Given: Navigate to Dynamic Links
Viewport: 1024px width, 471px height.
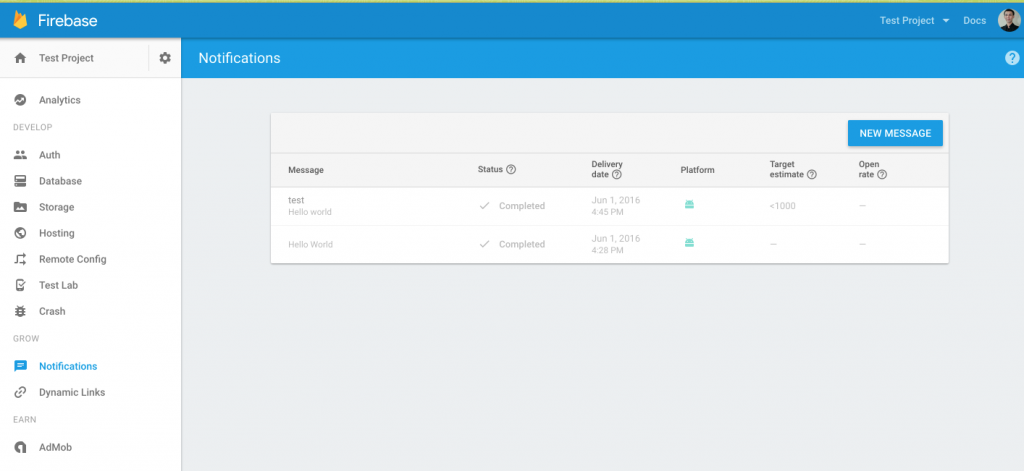Looking at the screenshot, I should (71, 392).
